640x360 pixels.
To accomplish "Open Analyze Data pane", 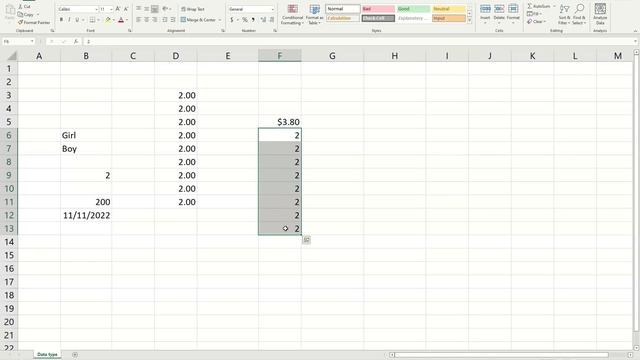I will 600,14.
